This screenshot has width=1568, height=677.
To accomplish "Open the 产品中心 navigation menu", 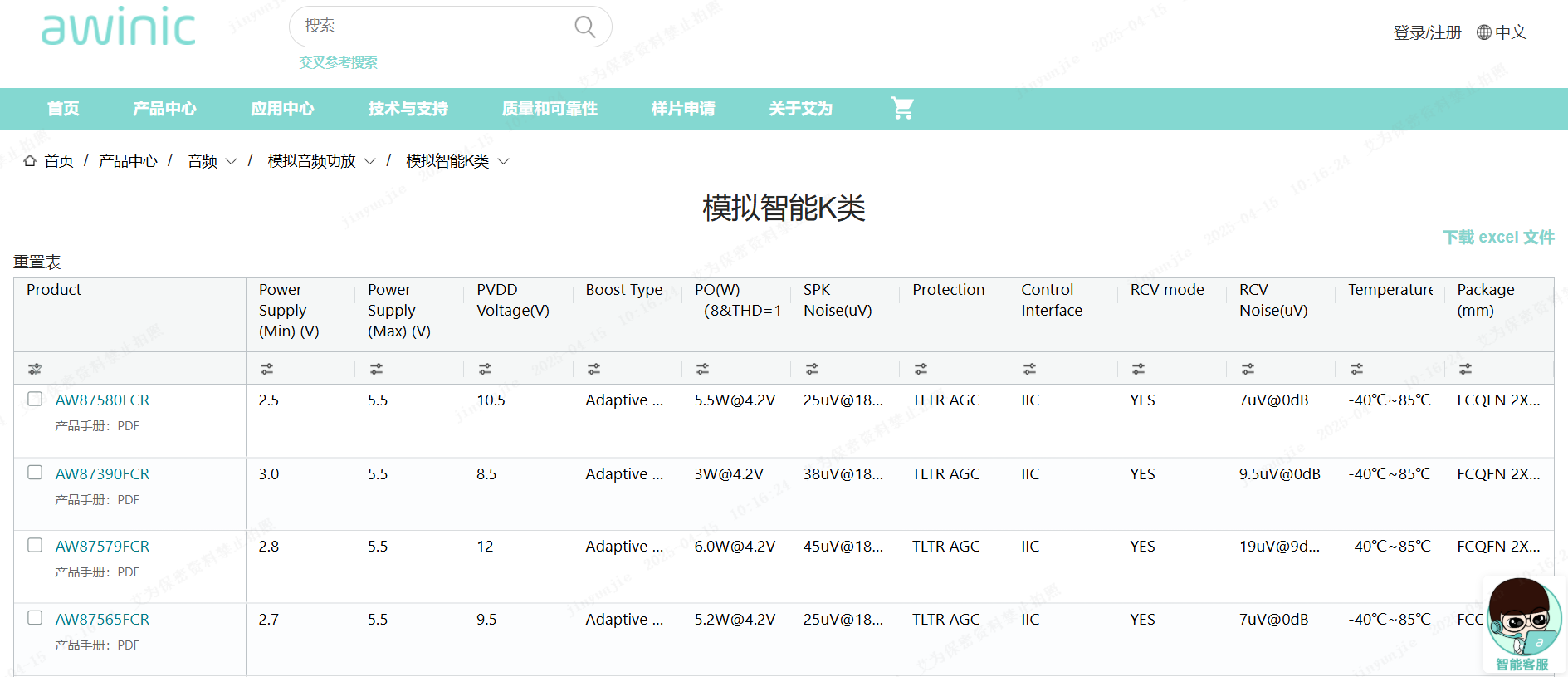I will (x=164, y=108).
